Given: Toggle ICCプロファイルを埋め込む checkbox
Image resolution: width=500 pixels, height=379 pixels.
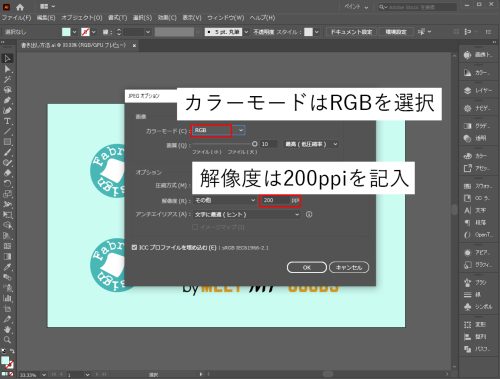Looking at the screenshot, I should [134, 247].
